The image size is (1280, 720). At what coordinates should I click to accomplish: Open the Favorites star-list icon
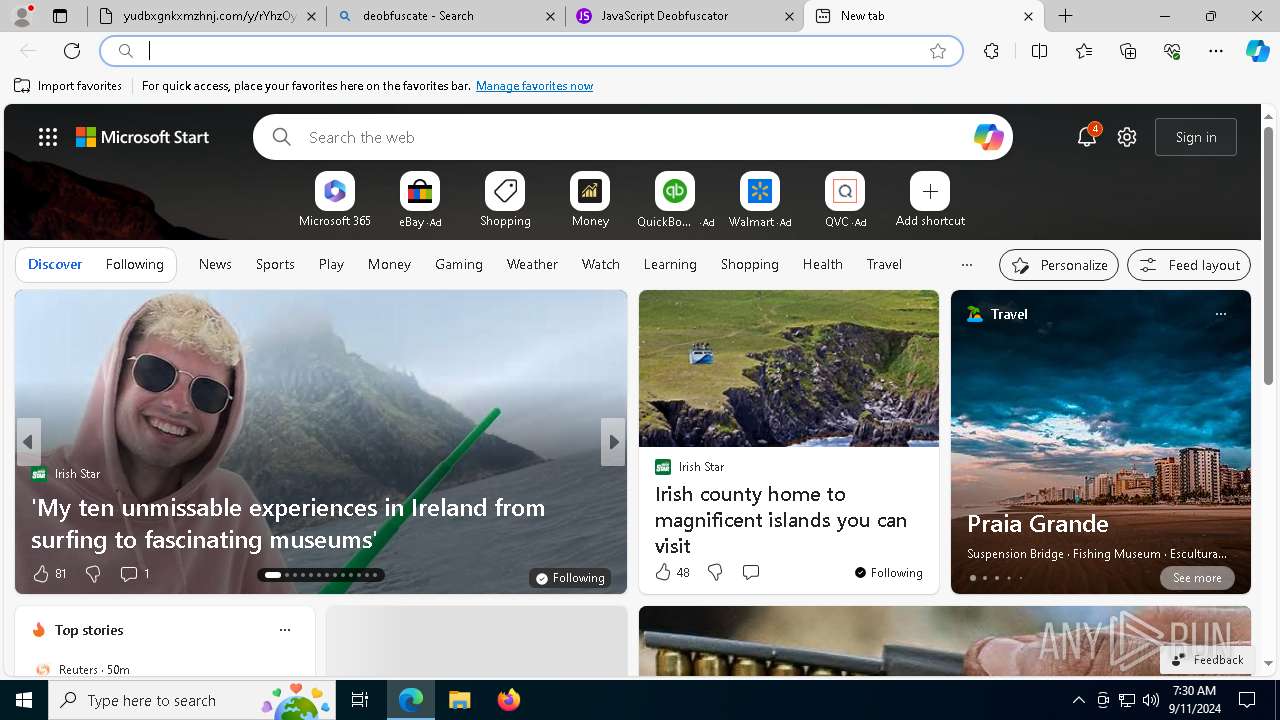pyautogui.click(x=1084, y=51)
